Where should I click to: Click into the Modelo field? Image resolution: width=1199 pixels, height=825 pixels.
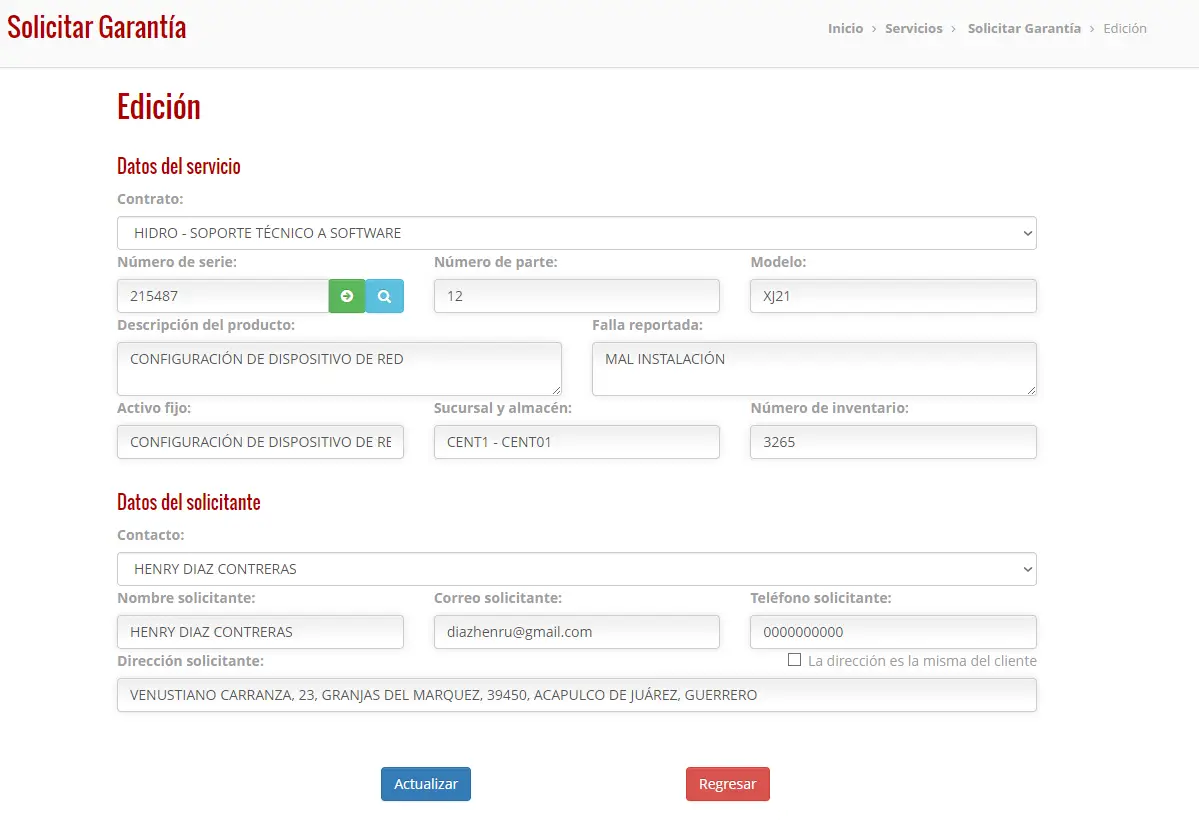pyautogui.click(x=893, y=296)
